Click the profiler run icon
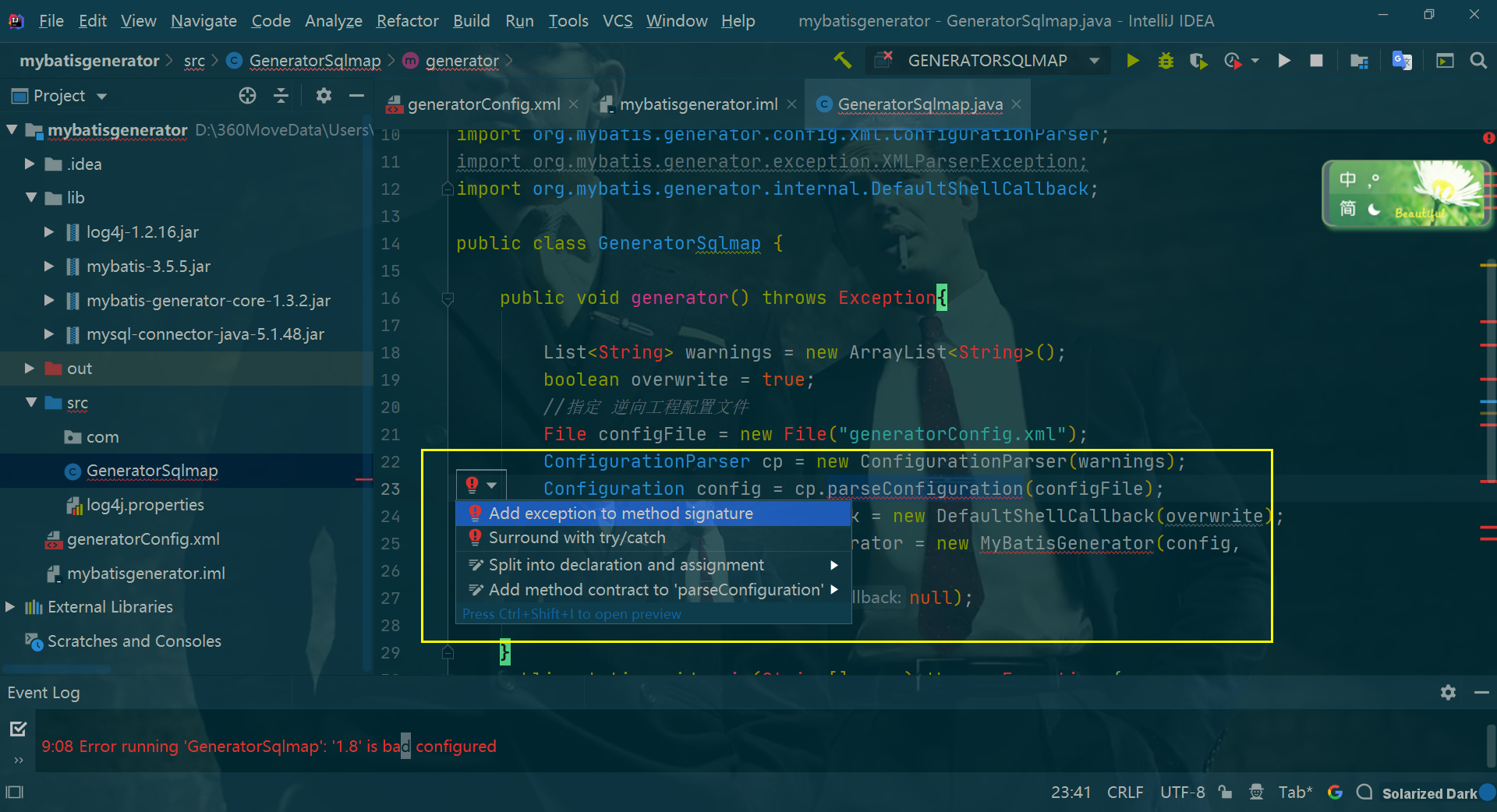The height and width of the screenshot is (812, 1497). coord(1233,60)
